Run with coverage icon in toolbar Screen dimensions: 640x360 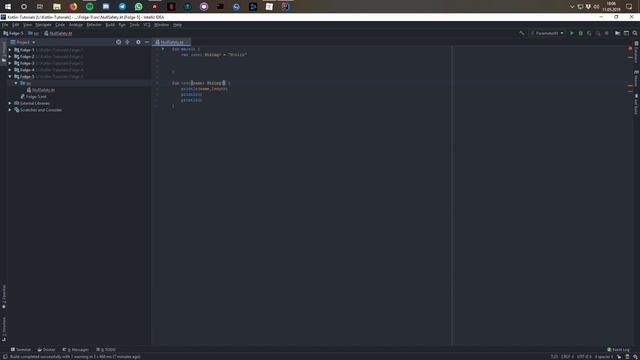click(x=589, y=33)
